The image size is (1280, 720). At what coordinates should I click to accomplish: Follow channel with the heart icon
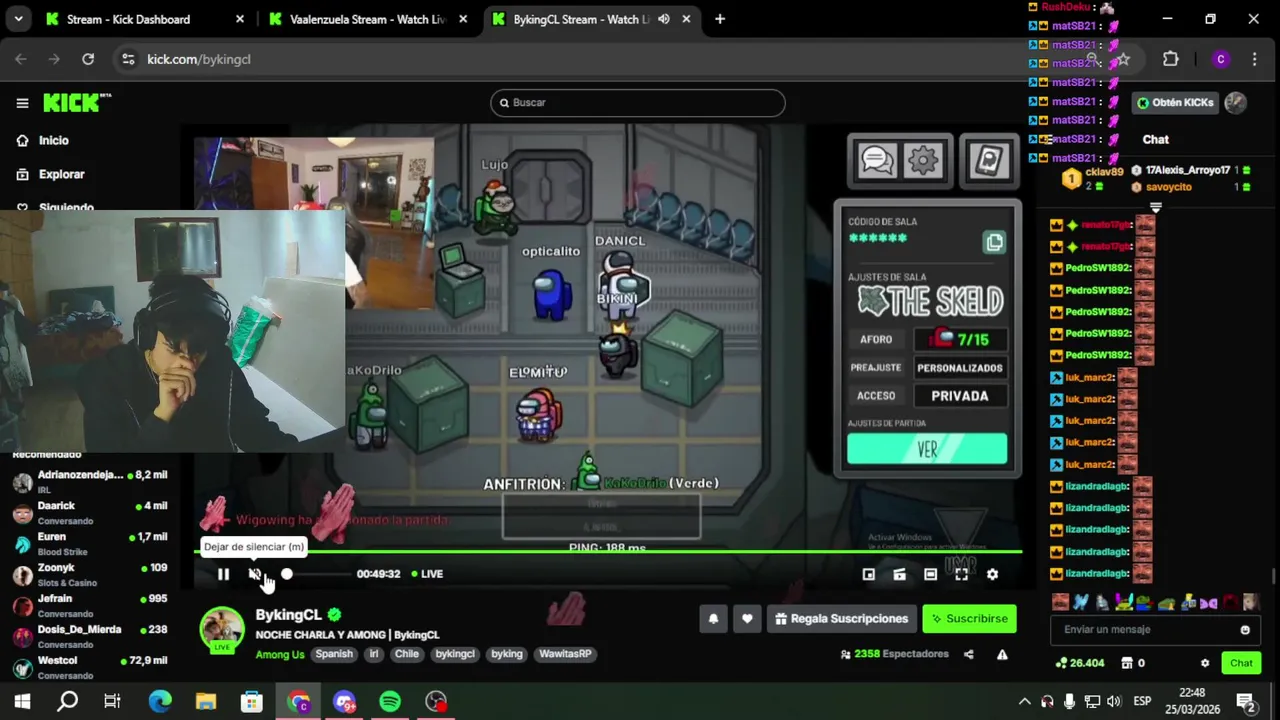747,619
